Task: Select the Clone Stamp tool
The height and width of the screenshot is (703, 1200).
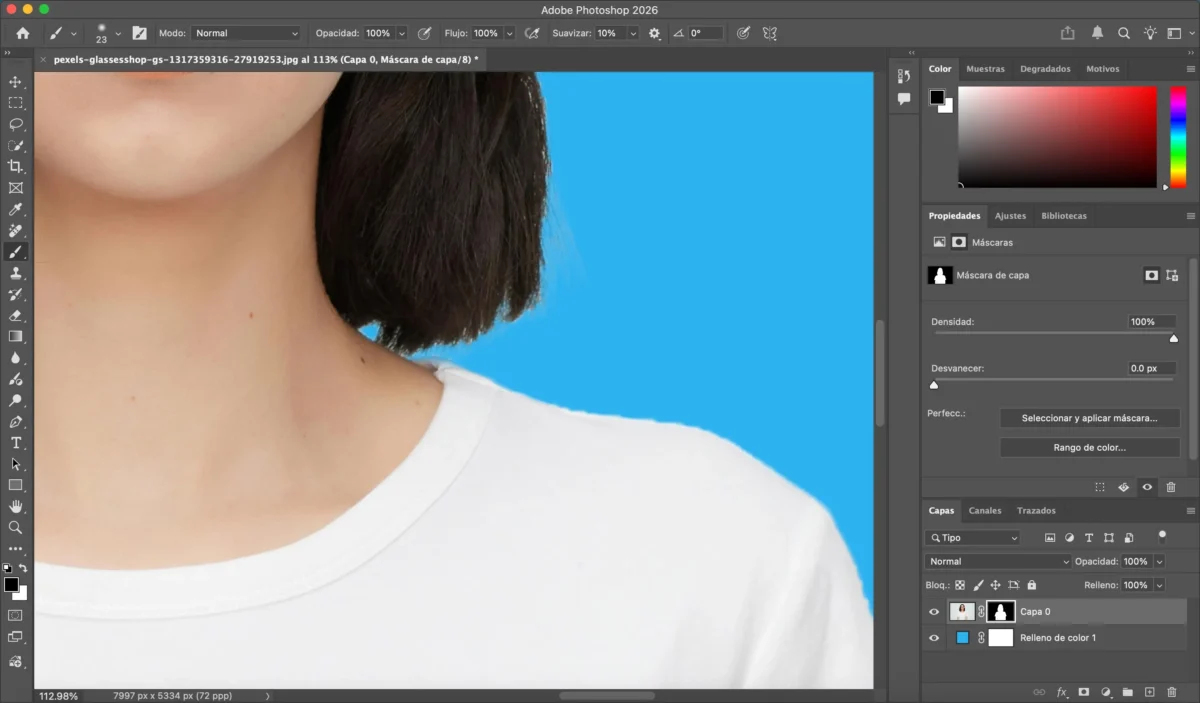Action: (15, 273)
